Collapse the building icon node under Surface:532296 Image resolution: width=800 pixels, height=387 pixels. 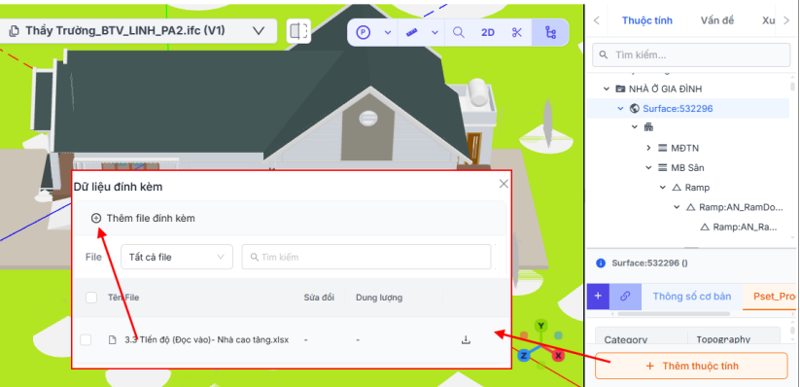tap(635, 127)
